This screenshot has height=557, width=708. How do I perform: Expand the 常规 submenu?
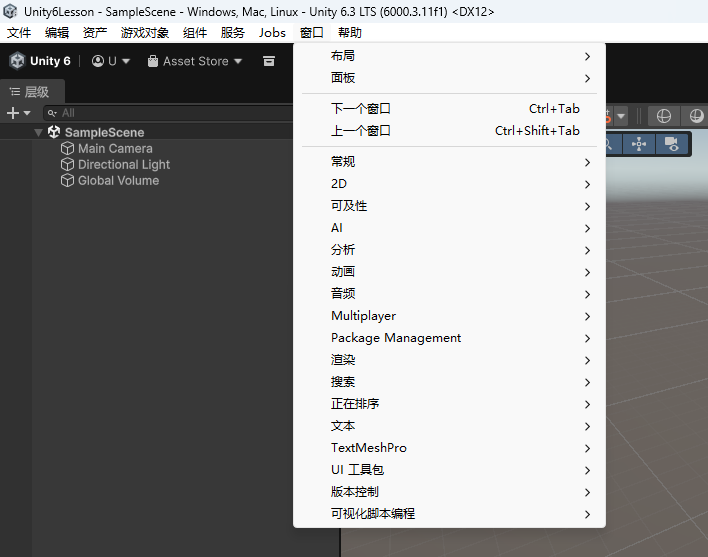click(449, 162)
